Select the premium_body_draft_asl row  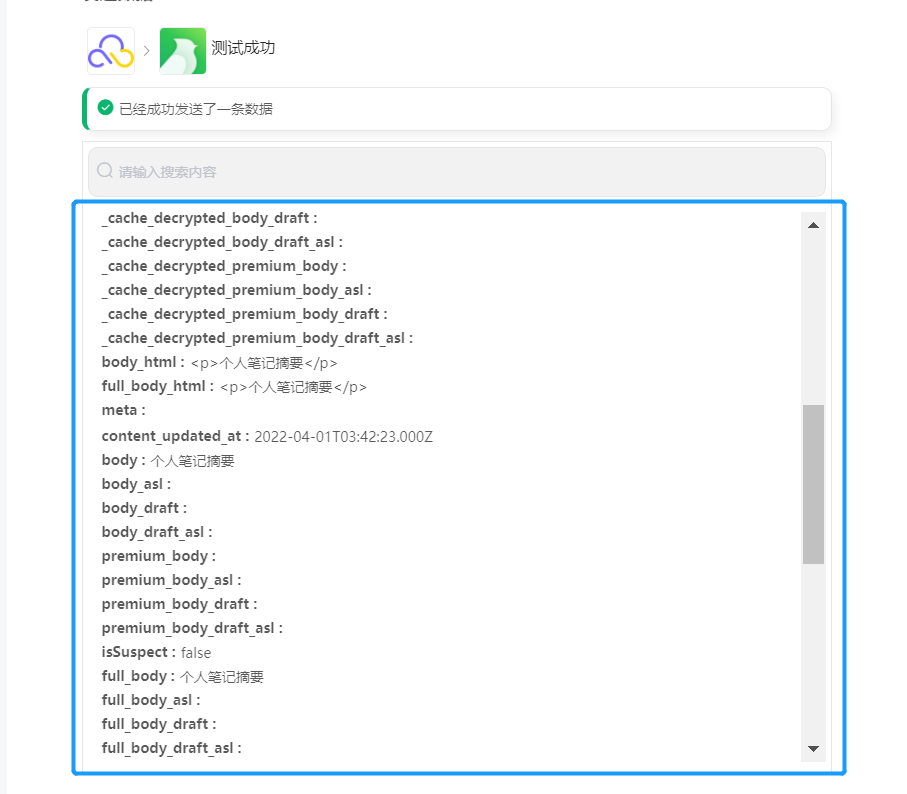[193, 628]
